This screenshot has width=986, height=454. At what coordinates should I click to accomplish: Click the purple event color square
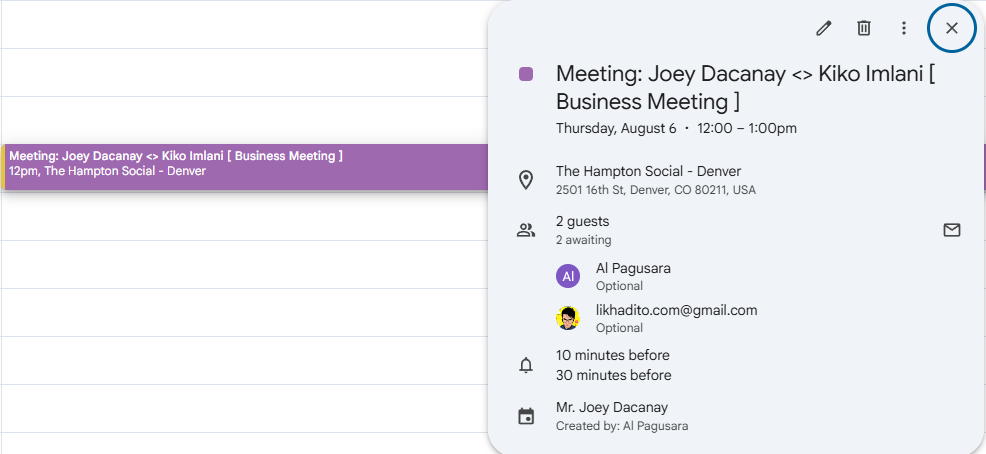tap(526, 74)
